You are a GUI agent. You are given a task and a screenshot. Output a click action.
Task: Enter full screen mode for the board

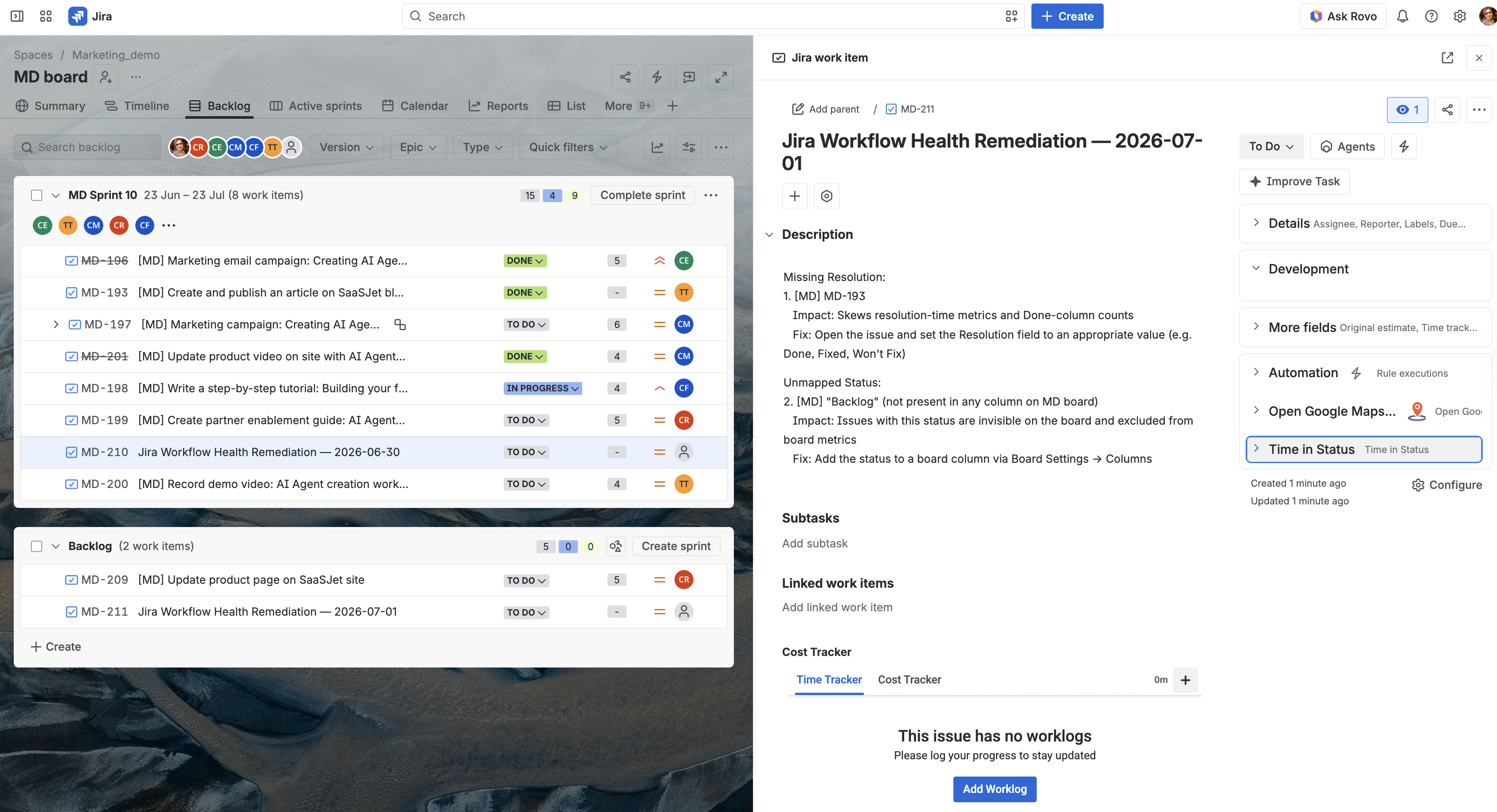721,77
